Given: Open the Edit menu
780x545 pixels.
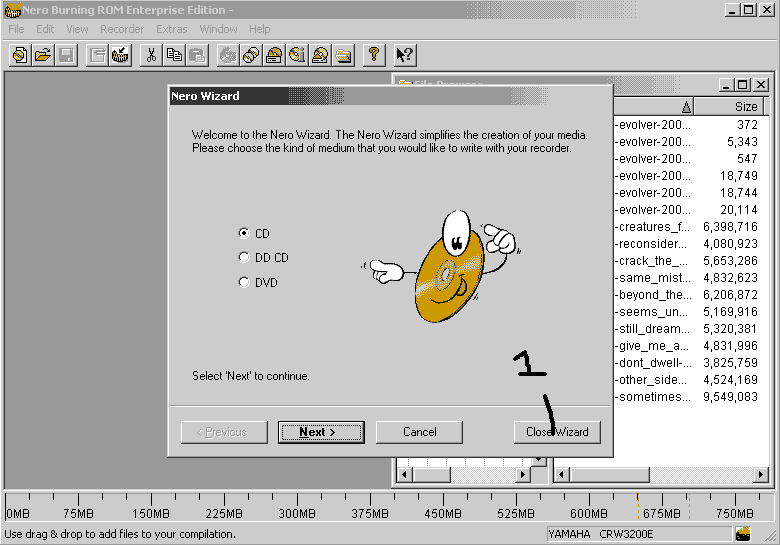Looking at the screenshot, I should pyautogui.click(x=45, y=29).
